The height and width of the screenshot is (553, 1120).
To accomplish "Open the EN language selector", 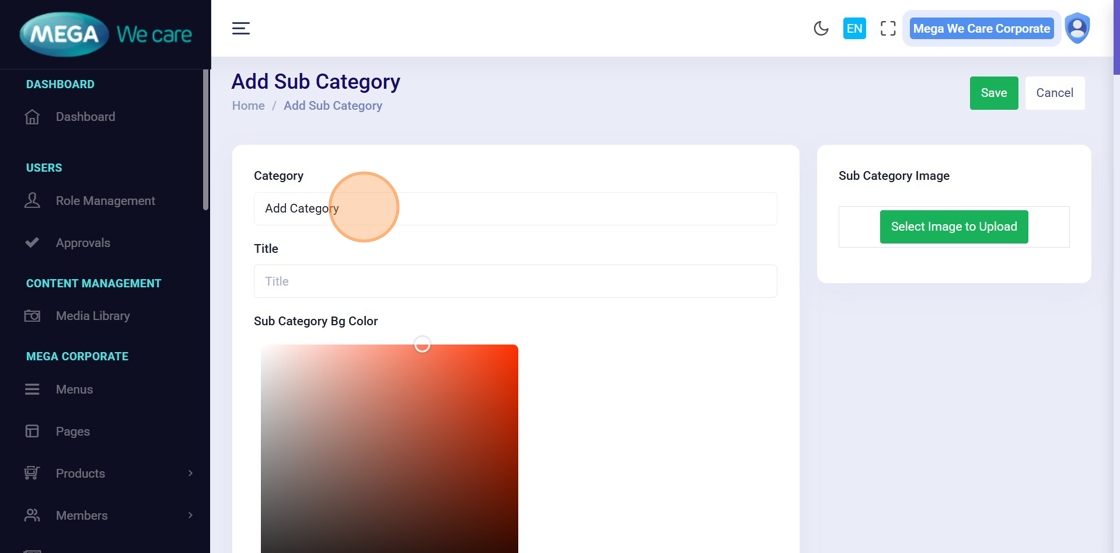I will coord(854,28).
